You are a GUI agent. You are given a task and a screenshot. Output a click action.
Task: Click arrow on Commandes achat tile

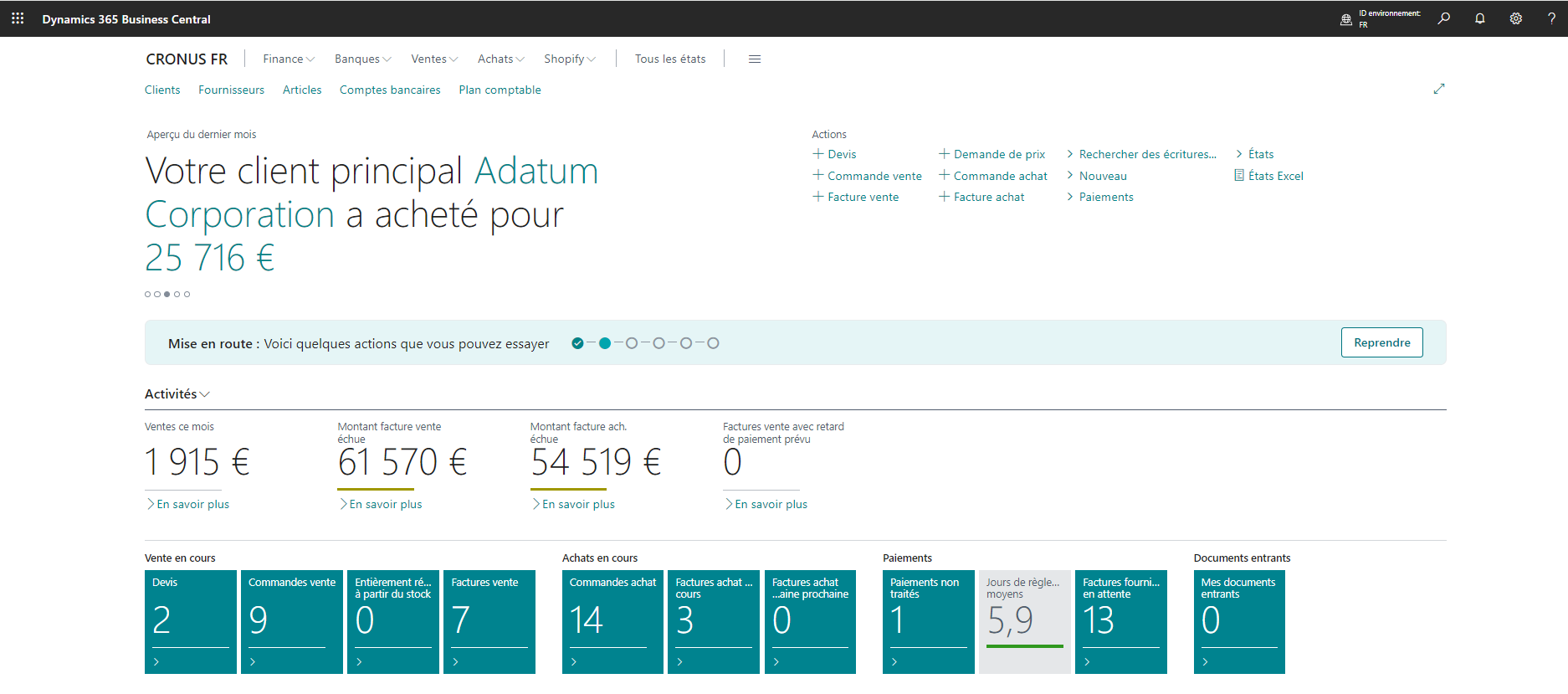(574, 662)
